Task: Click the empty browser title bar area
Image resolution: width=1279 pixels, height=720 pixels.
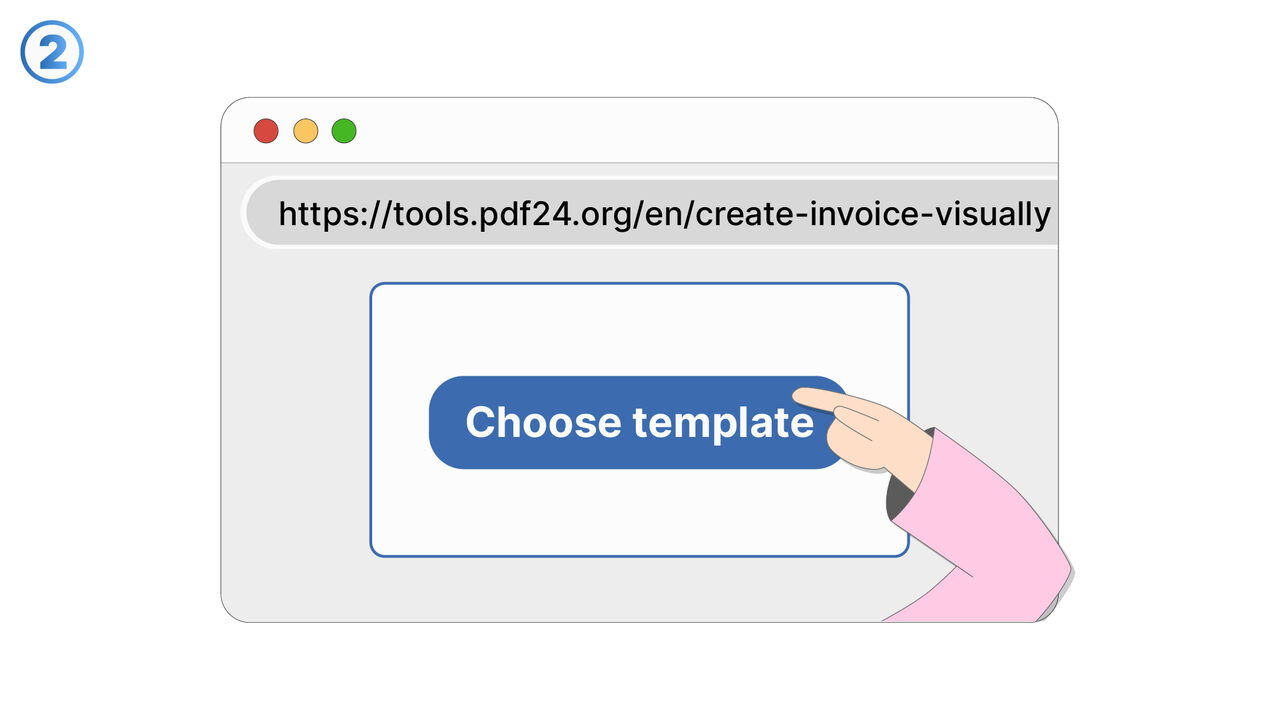Action: coord(700,131)
